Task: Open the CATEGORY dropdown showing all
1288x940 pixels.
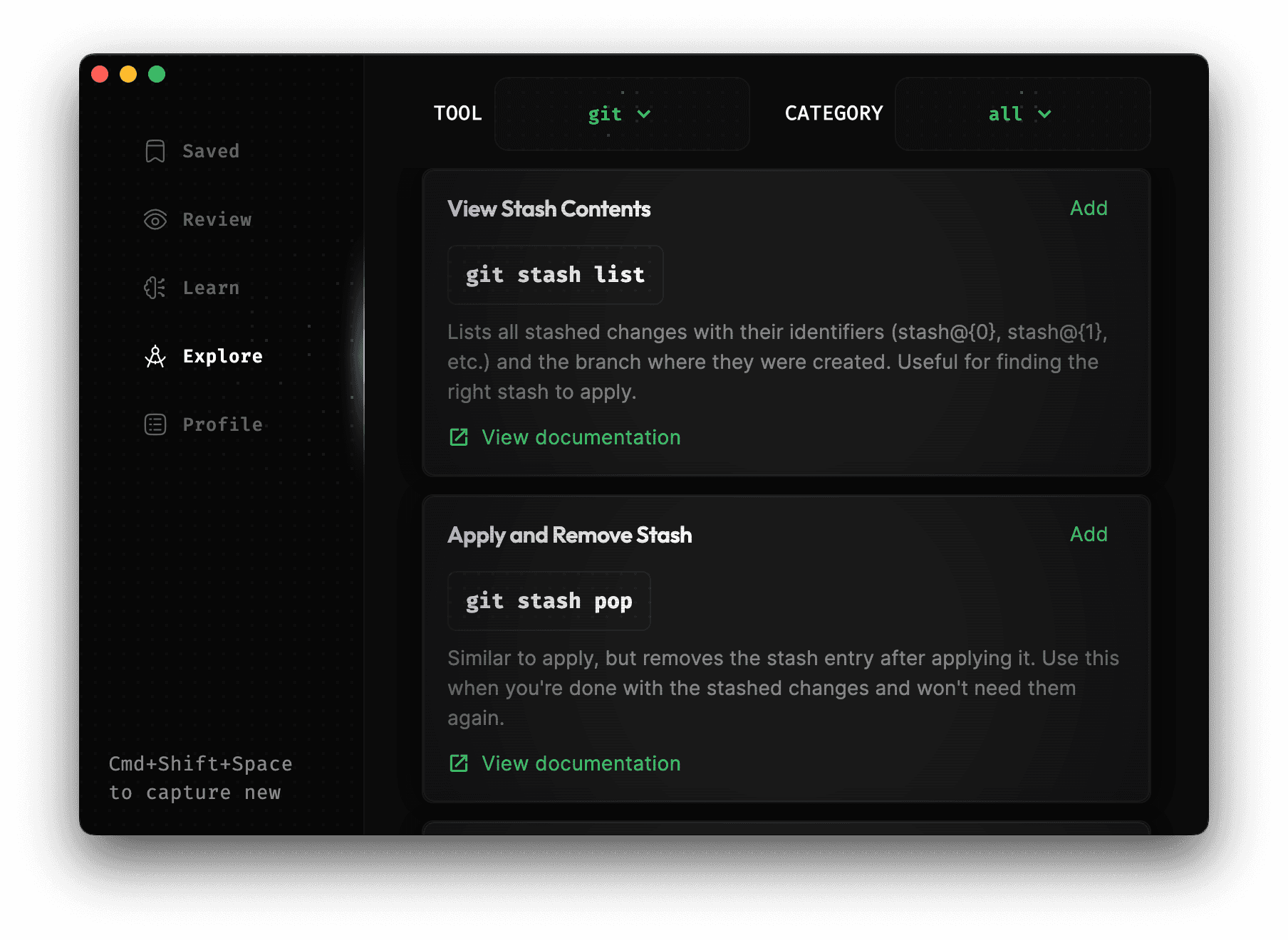Action: 1022,114
